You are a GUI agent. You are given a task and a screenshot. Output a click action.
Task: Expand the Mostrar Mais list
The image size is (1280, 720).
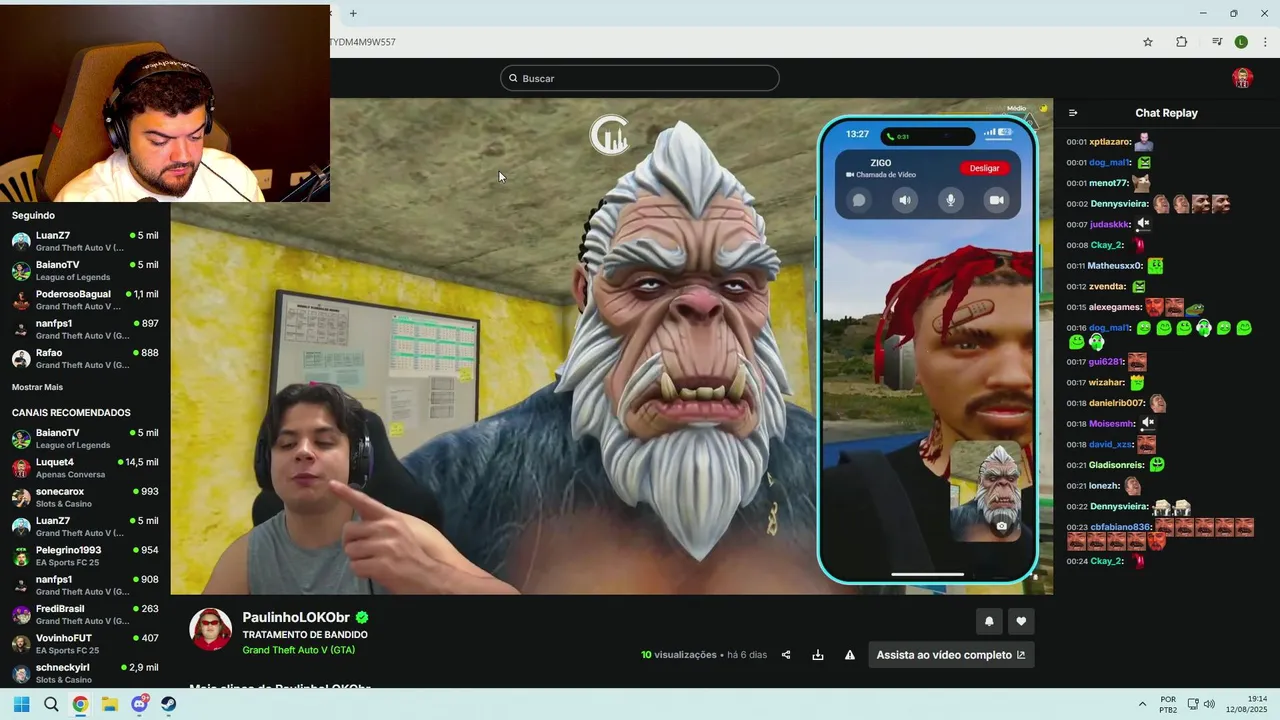coord(37,387)
